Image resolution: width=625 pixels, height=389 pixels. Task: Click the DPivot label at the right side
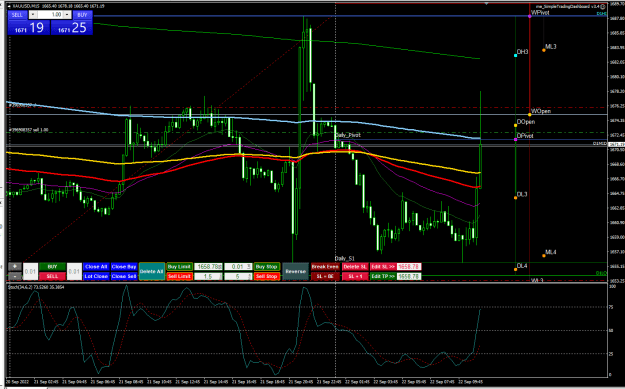pos(525,136)
